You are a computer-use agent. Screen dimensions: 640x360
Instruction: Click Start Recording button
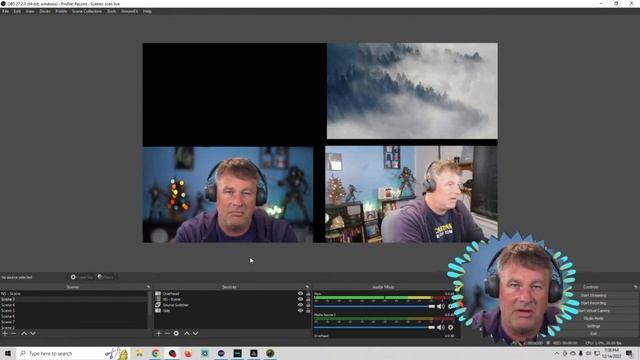click(593, 303)
